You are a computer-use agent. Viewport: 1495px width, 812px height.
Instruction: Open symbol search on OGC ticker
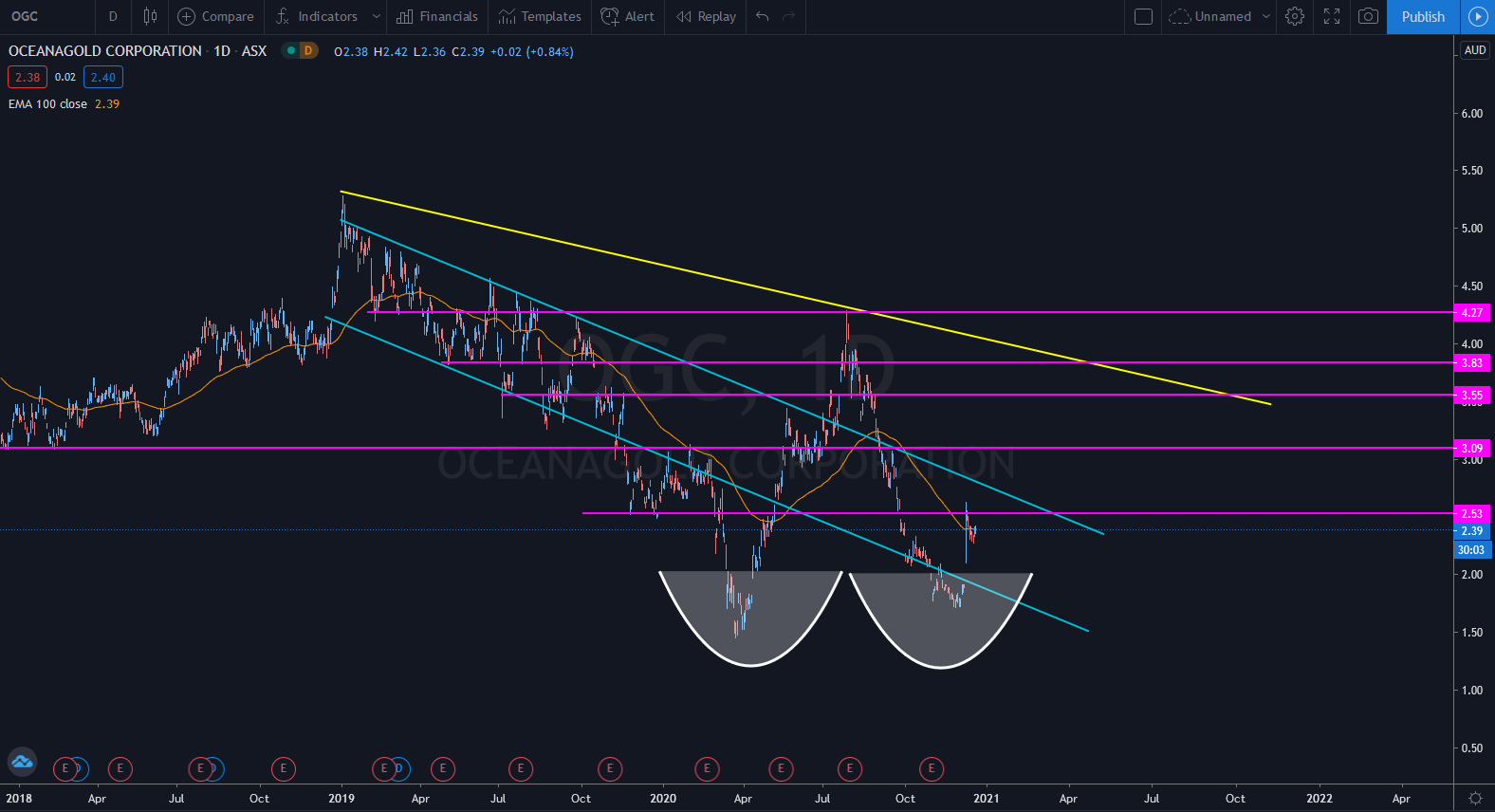[x=25, y=16]
